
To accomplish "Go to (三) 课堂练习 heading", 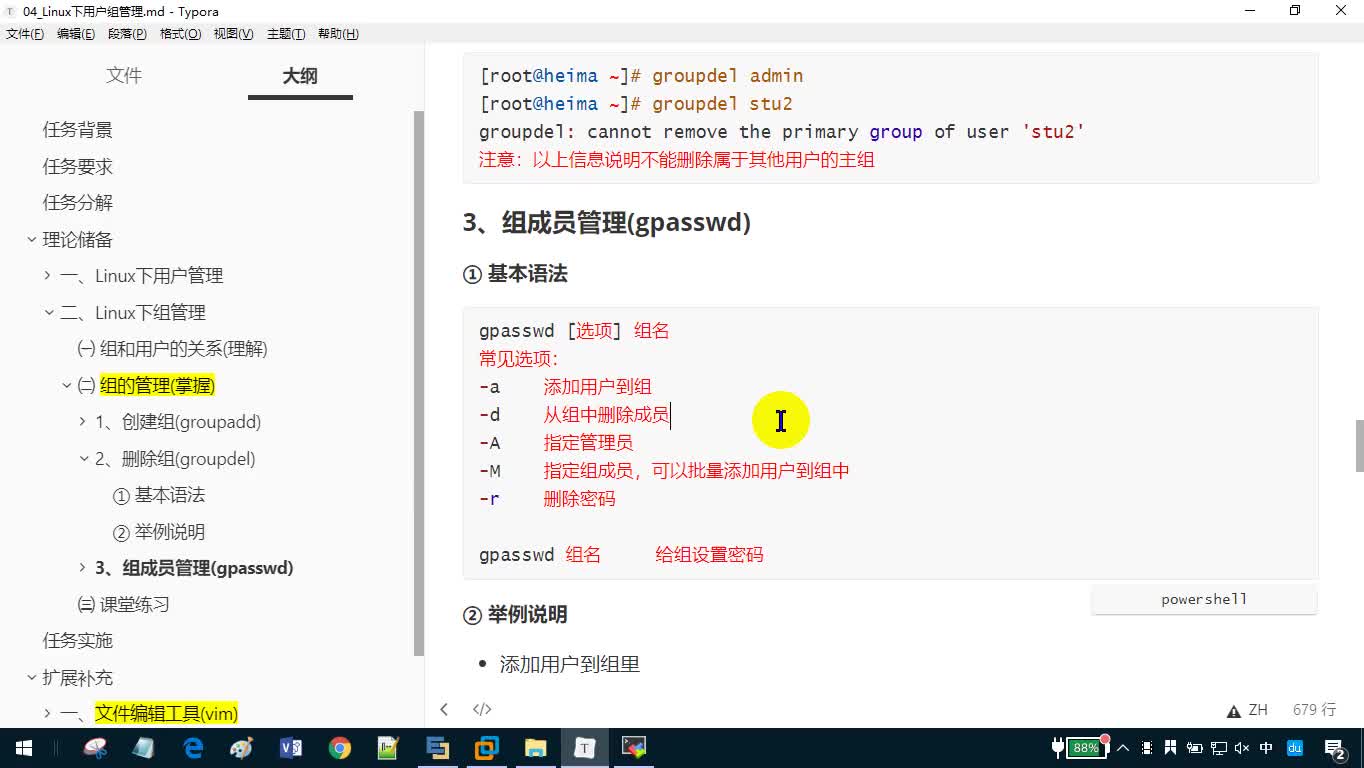I will 123,604.
